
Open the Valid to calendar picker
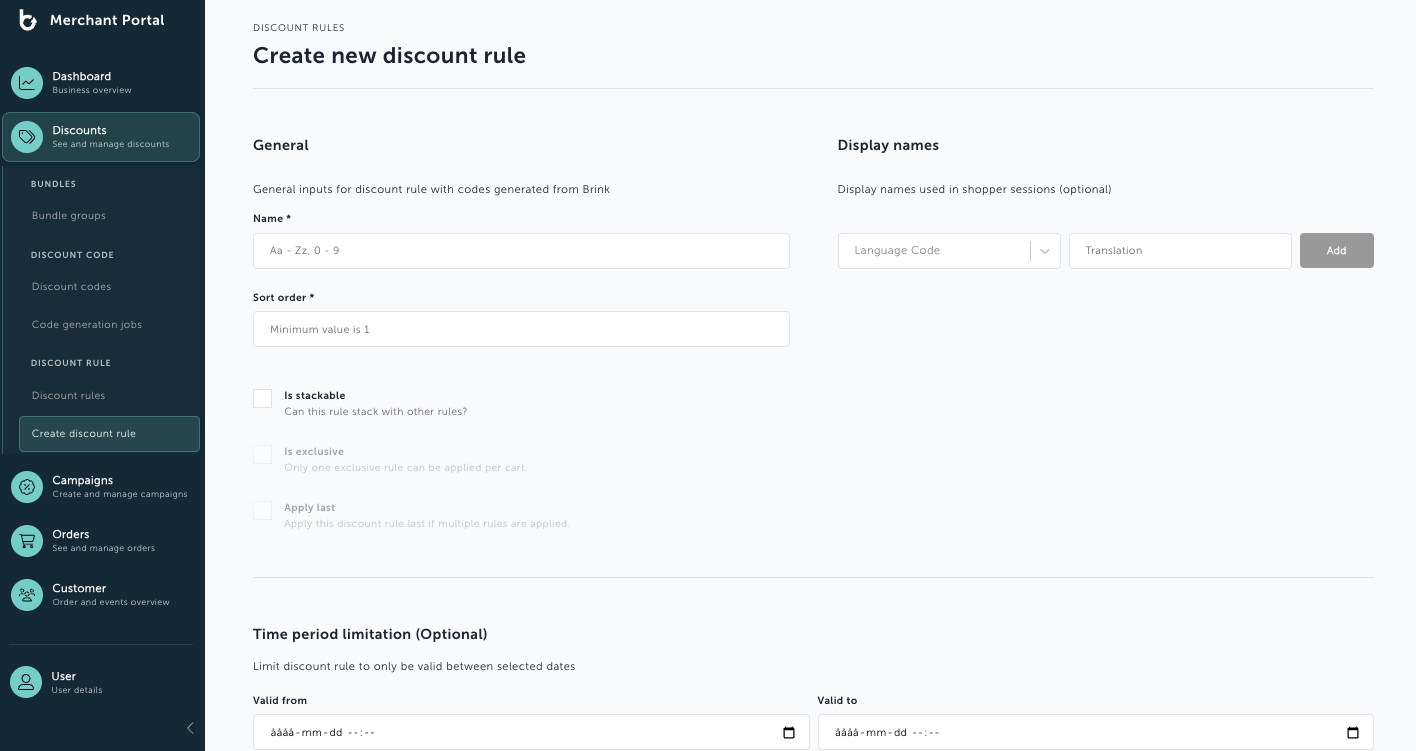pos(1353,733)
